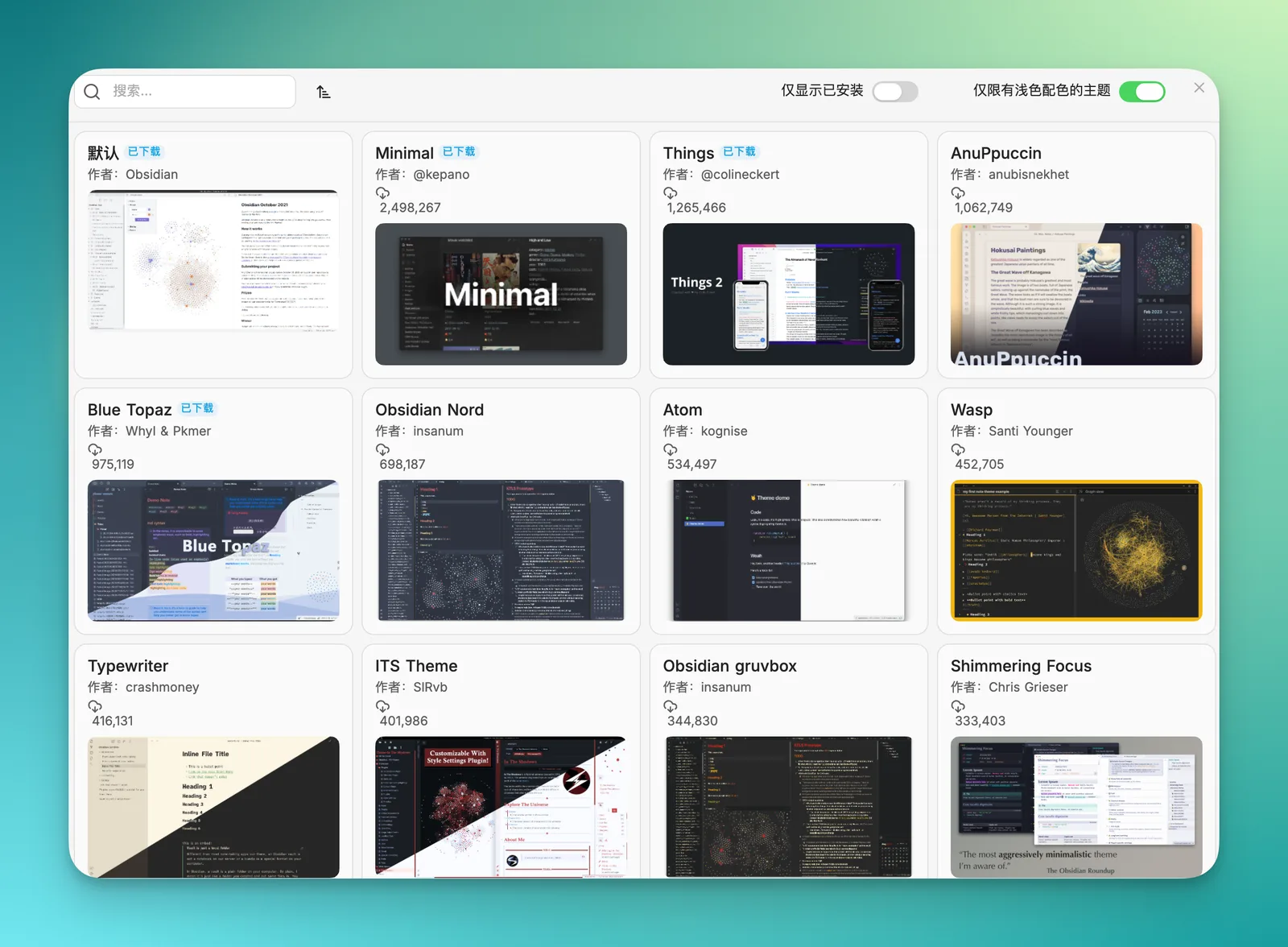
Task: Close the theme browser dialog
Action: coord(1199,88)
